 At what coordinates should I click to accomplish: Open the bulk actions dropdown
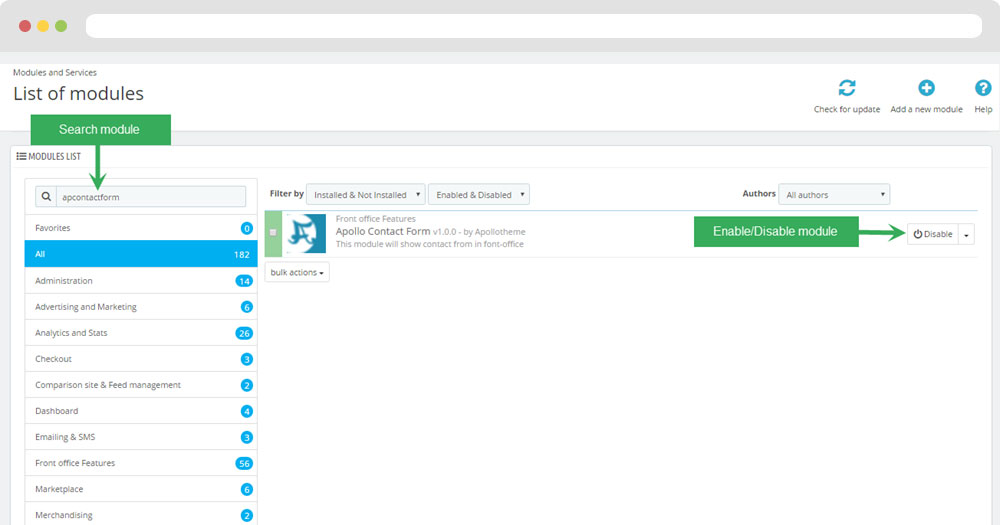297,272
